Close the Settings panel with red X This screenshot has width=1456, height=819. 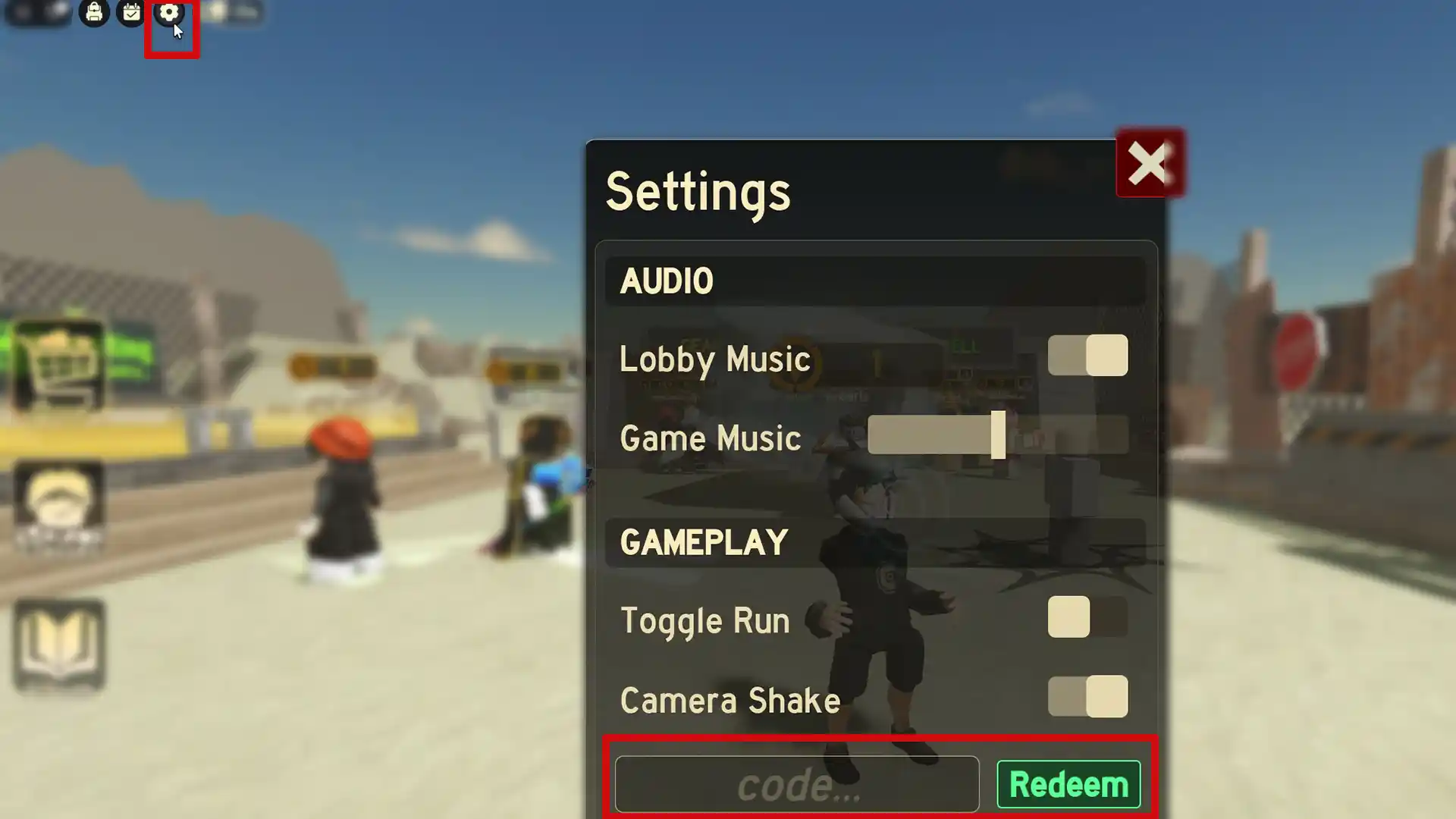(1150, 163)
